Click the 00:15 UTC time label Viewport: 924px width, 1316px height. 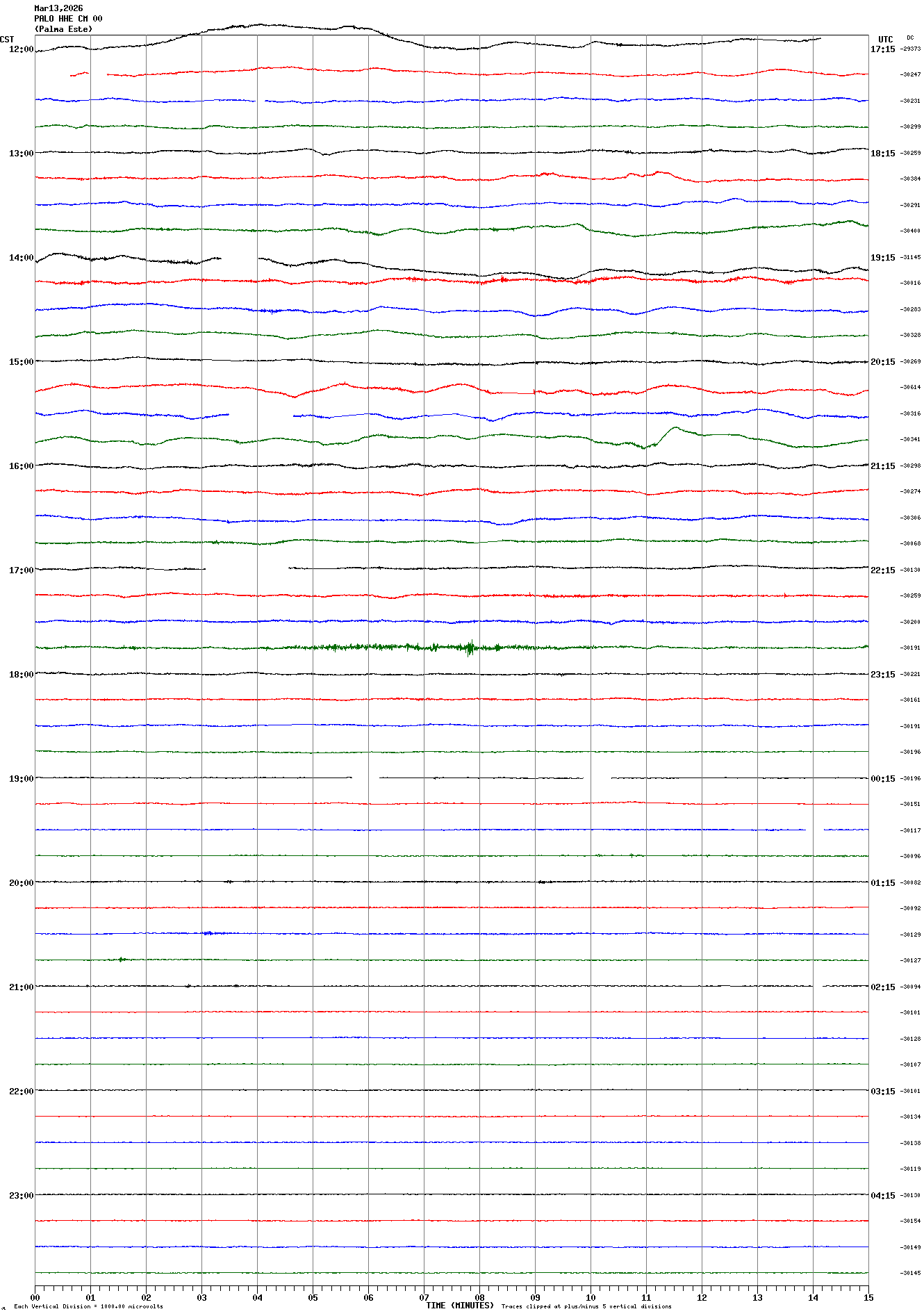882,779
